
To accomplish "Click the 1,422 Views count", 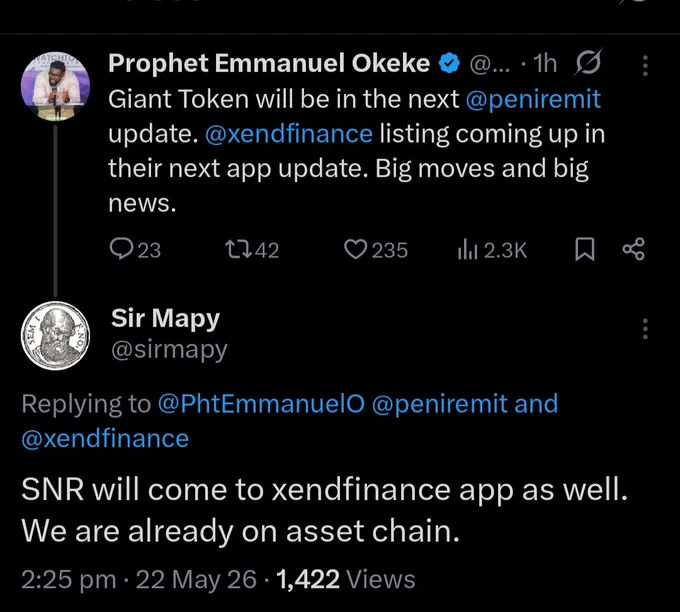I will pyautogui.click(x=345, y=579).
